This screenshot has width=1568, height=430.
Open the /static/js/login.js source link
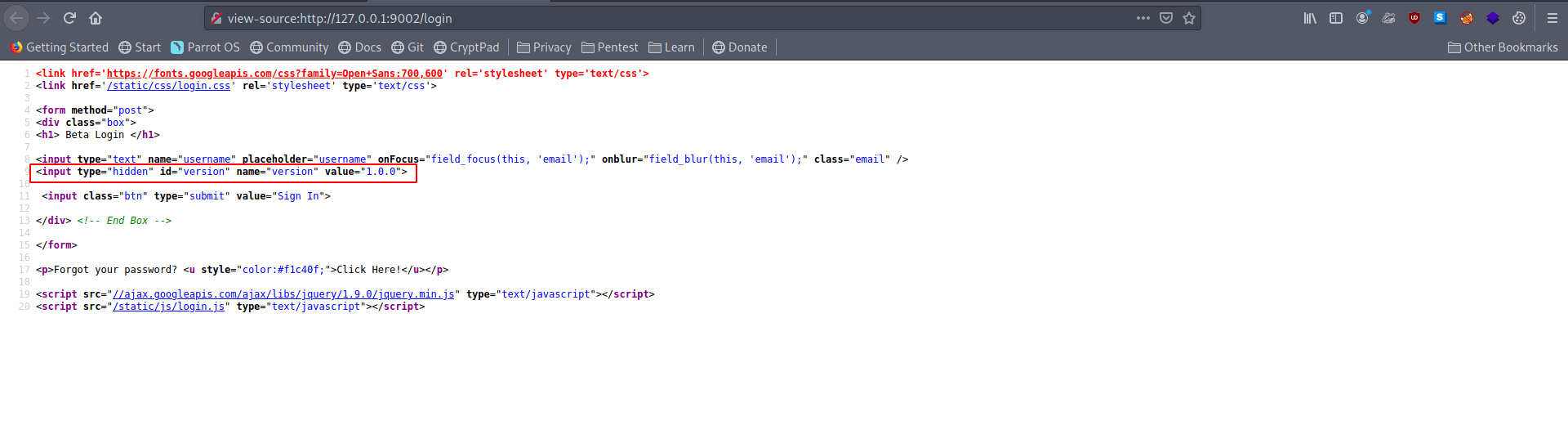pyautogui.click(x=168, y=307)
